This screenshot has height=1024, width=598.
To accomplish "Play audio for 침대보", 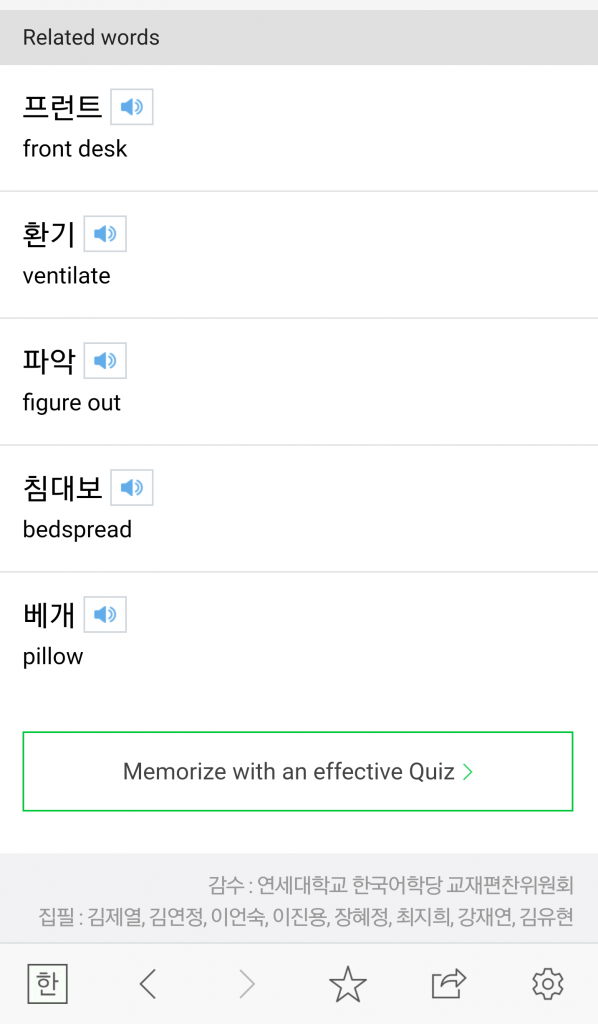I will point(132,487).
